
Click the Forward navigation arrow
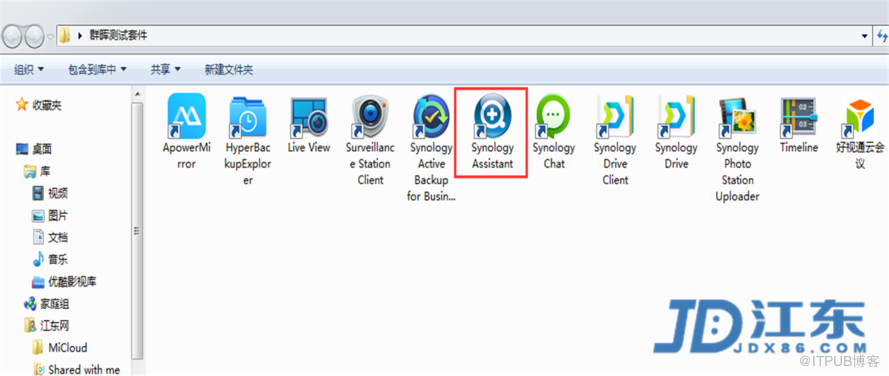coord(34,36)
